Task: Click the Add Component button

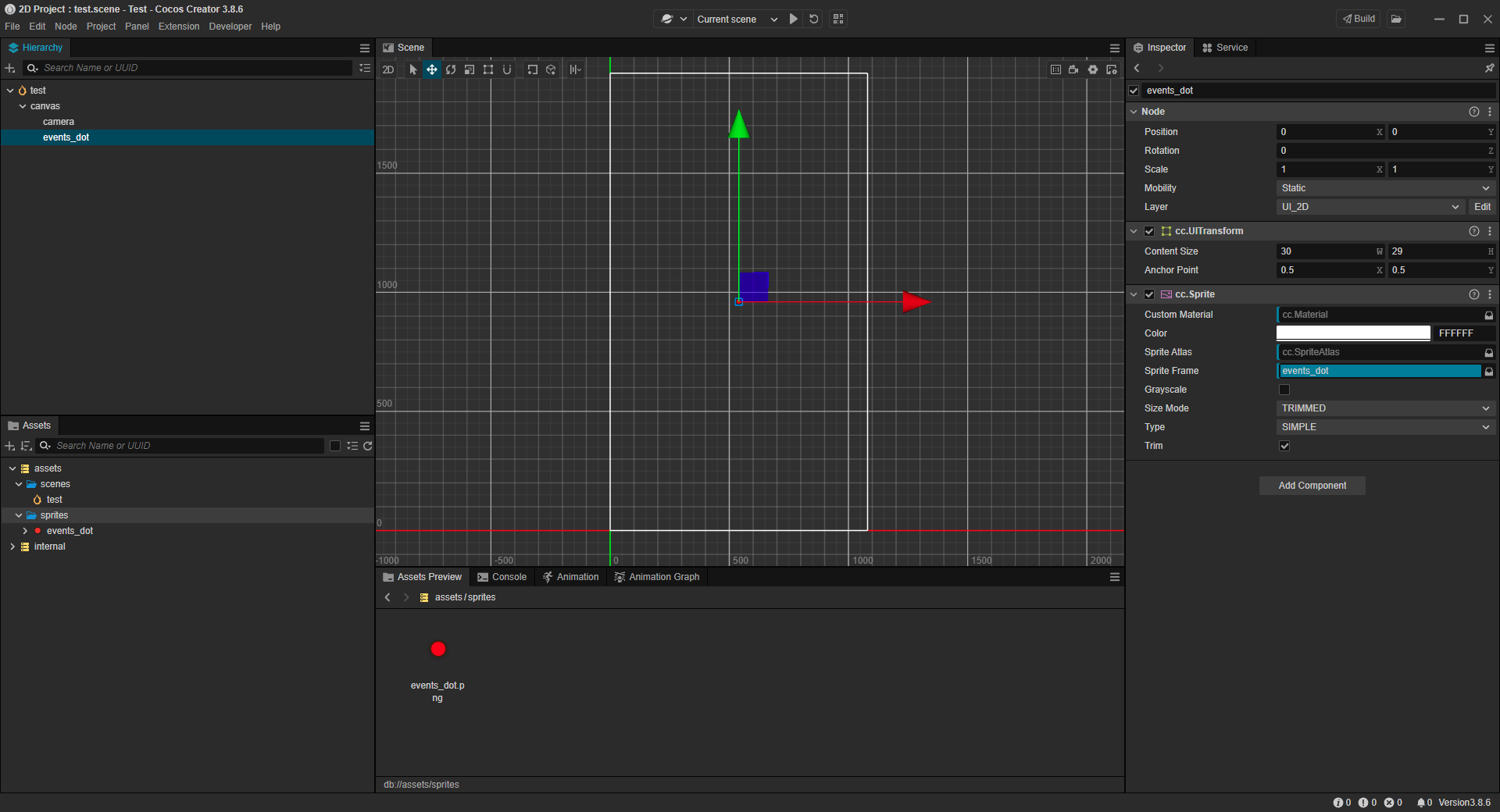Action: [x=1312, y=486]
